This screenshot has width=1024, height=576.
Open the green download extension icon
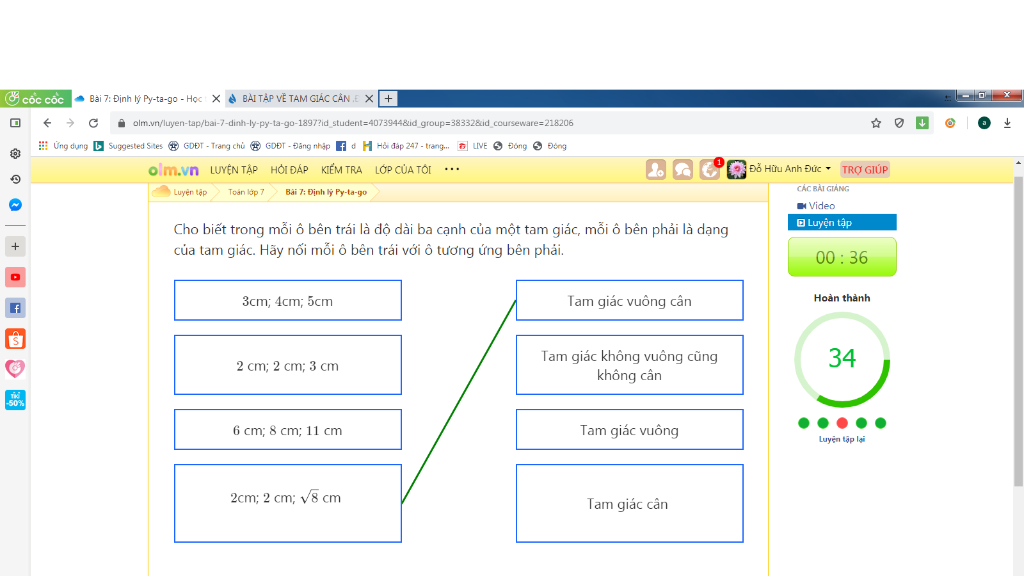[922, 123]
